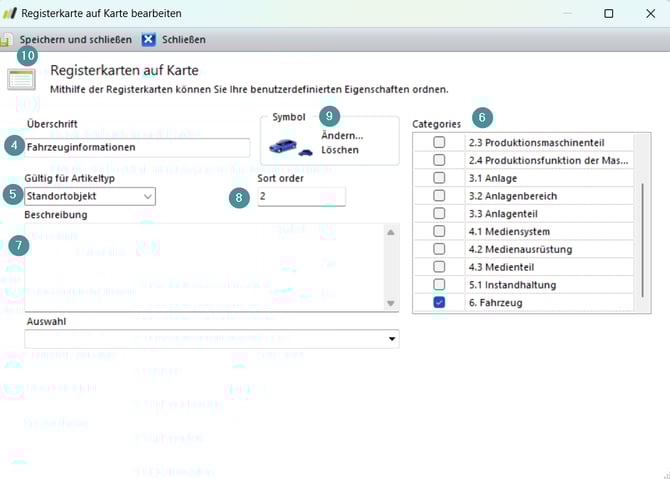The image size is (670, 479).
Task: Maximize the dialog window
Action: click(x=608, y=14)
